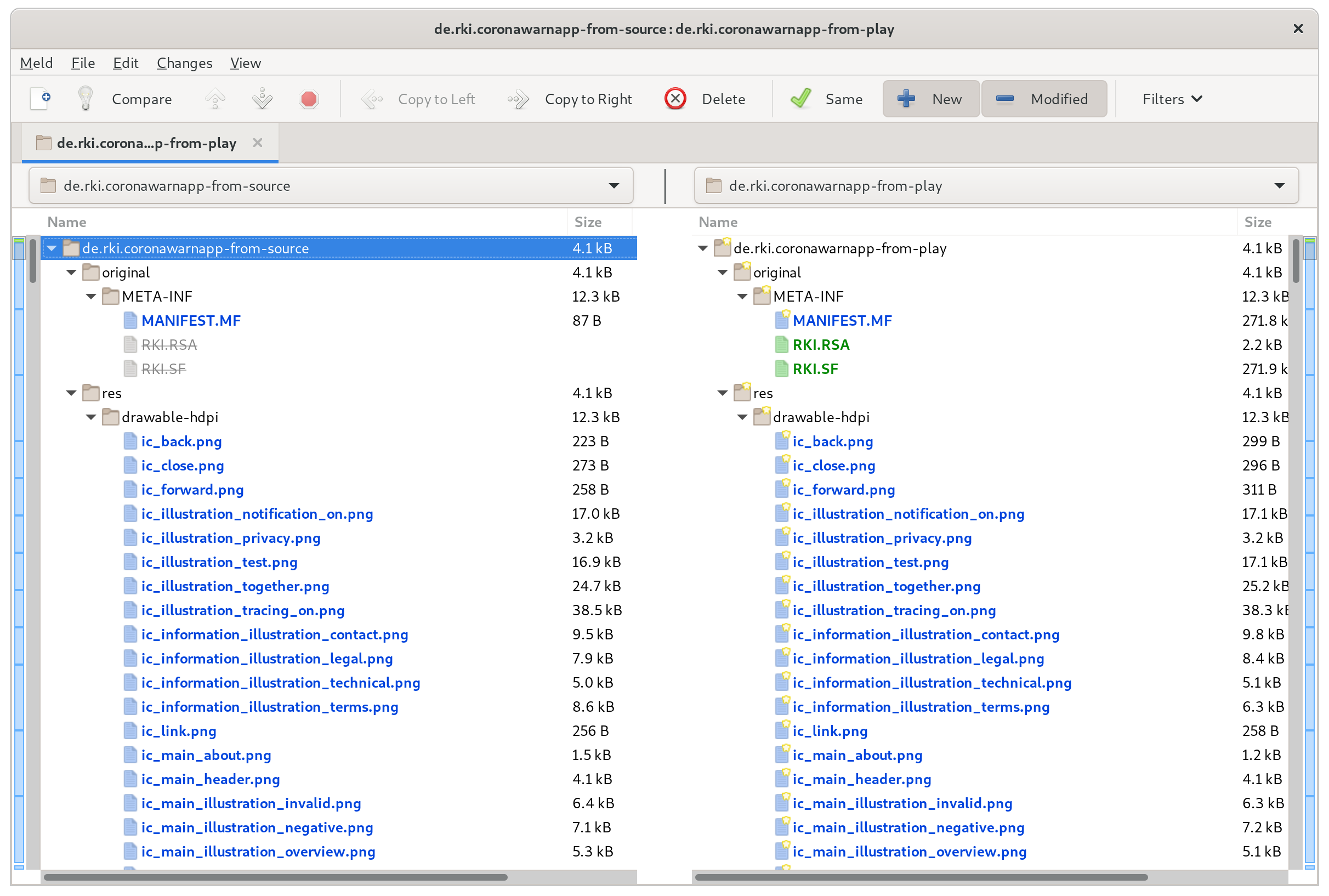The image size is (1329, 896).
Task: Click original folder icon in right pane
Action: point(742,272)
